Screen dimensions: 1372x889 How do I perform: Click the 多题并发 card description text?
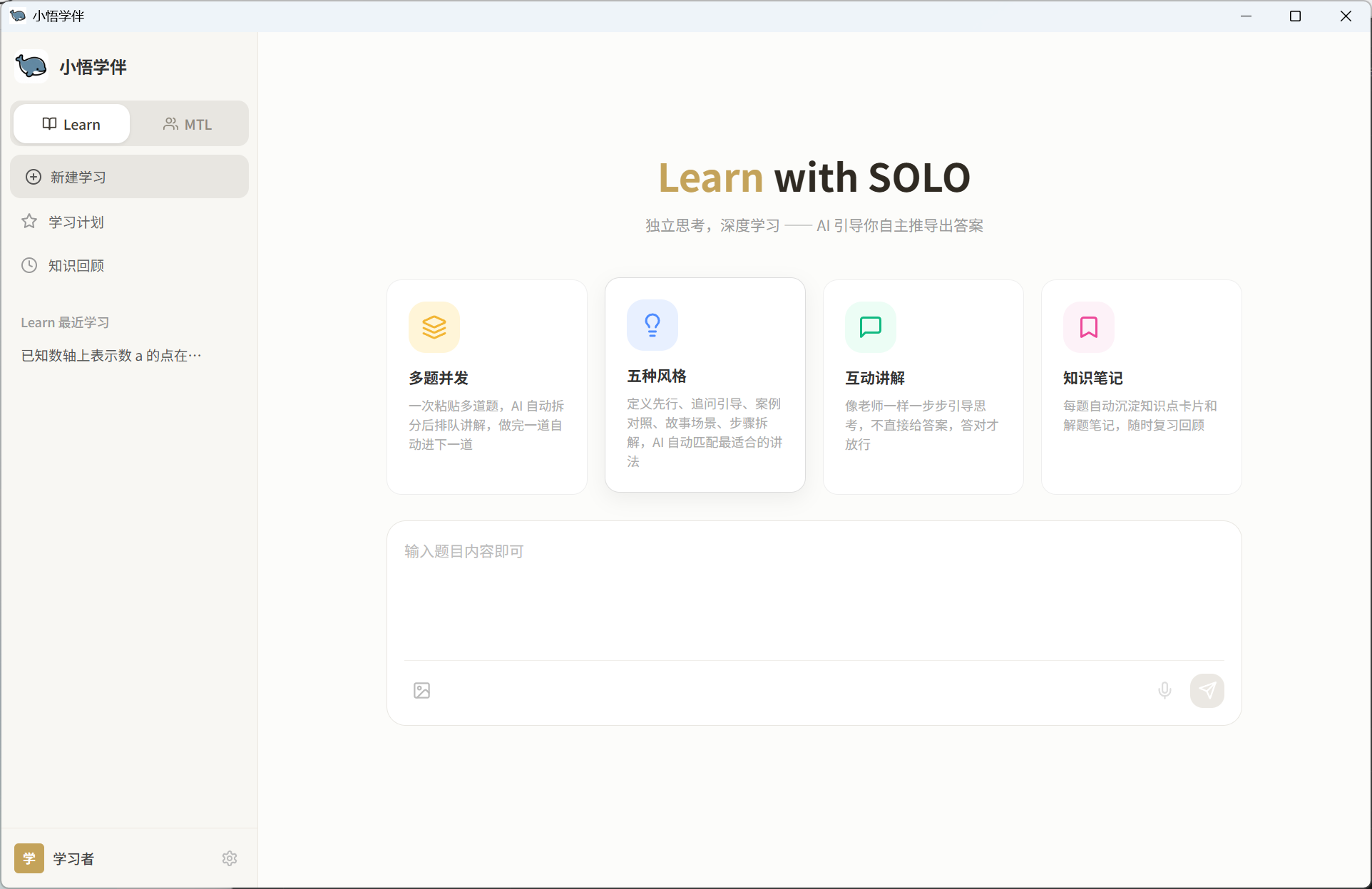pyautogui.click(x=486, y=425)
